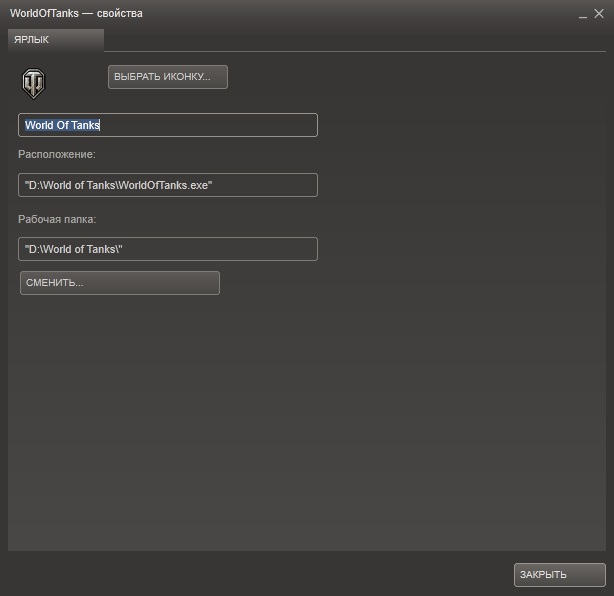Click the СМЕНИТЬ... button
The height and width of the screenshot is (596, 614).
120,283
